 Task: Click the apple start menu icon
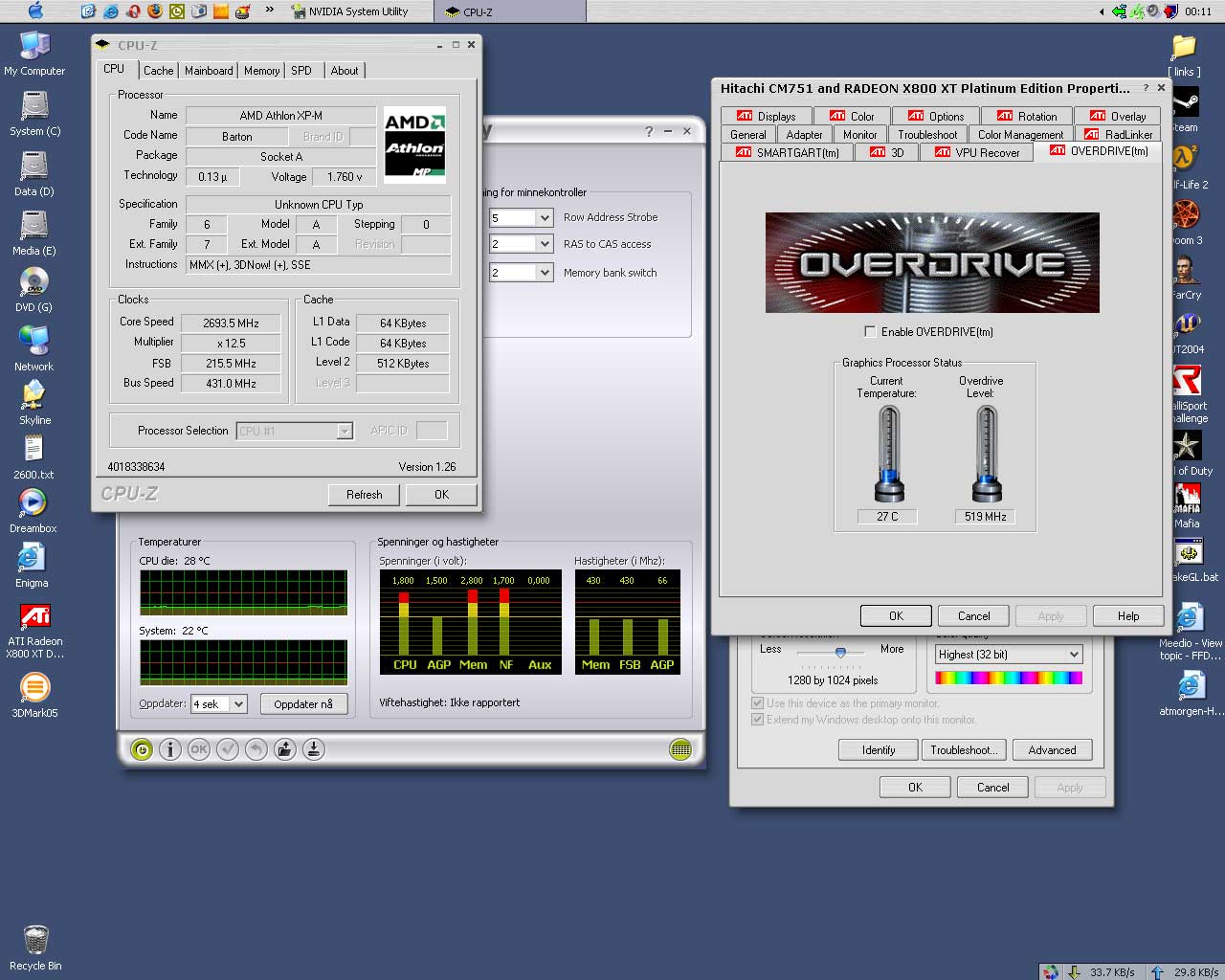[36, 11]
